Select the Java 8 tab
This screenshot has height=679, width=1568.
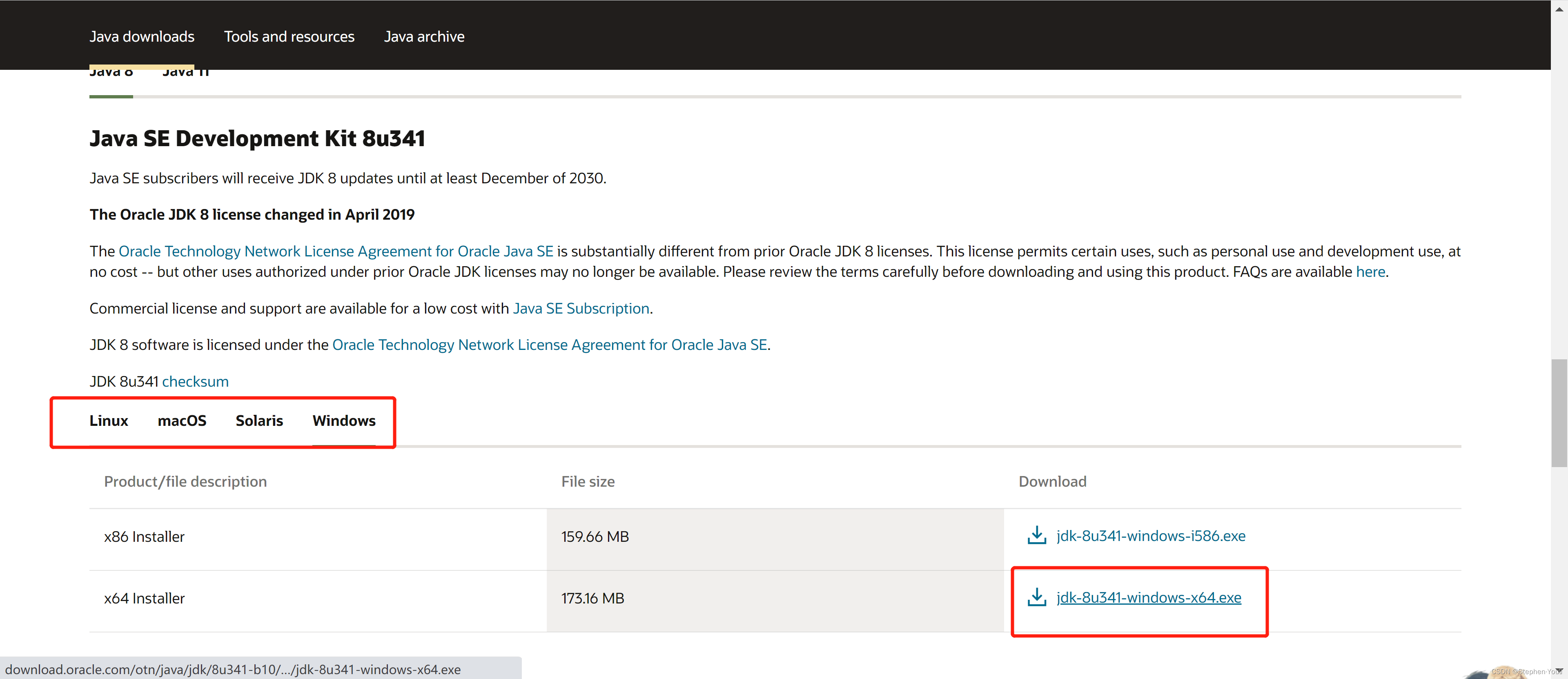111,73
